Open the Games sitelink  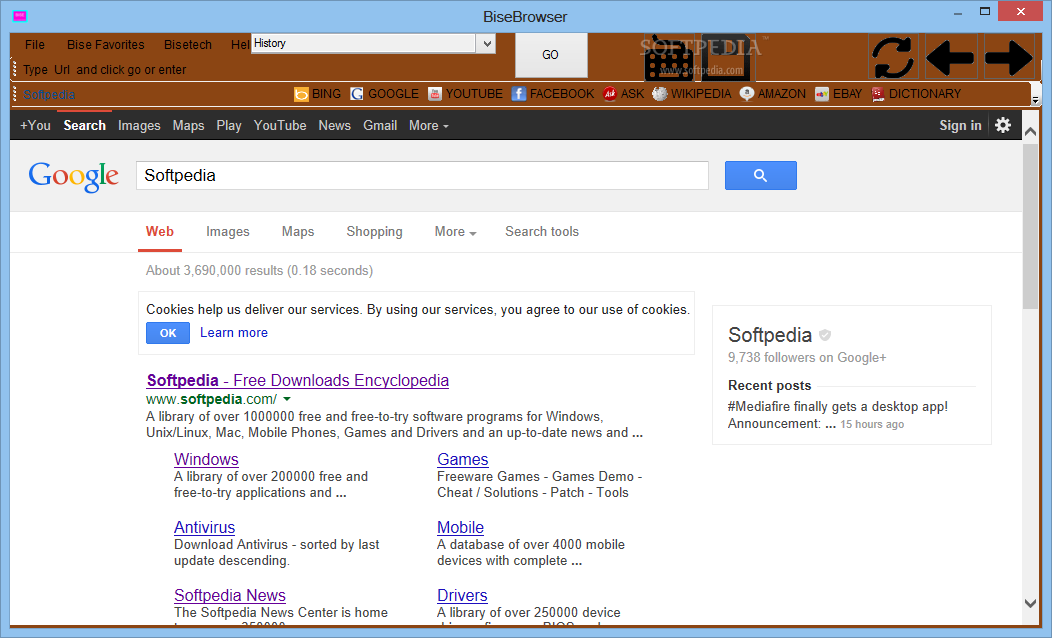pyautogui.click(x=462, y=460)
